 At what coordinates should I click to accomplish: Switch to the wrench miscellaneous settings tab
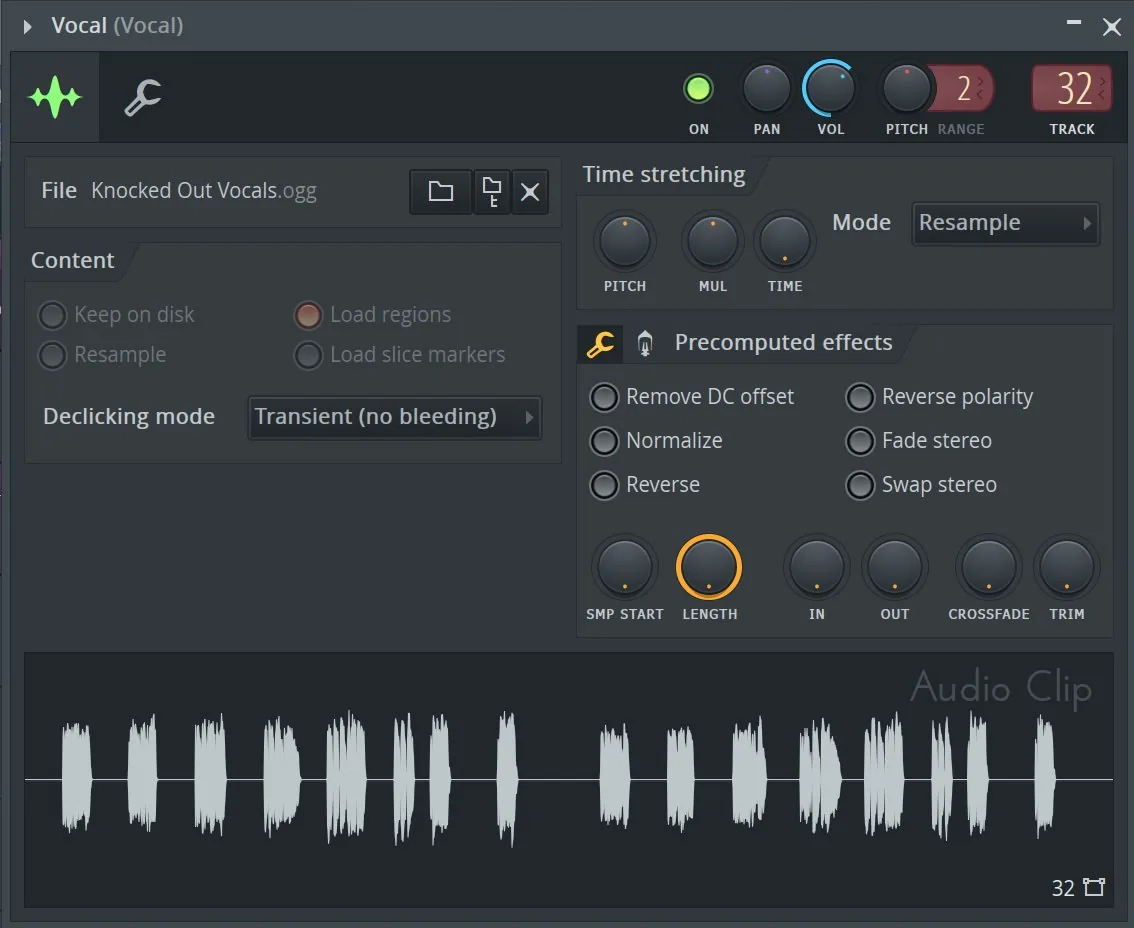(x=142, y=97)
